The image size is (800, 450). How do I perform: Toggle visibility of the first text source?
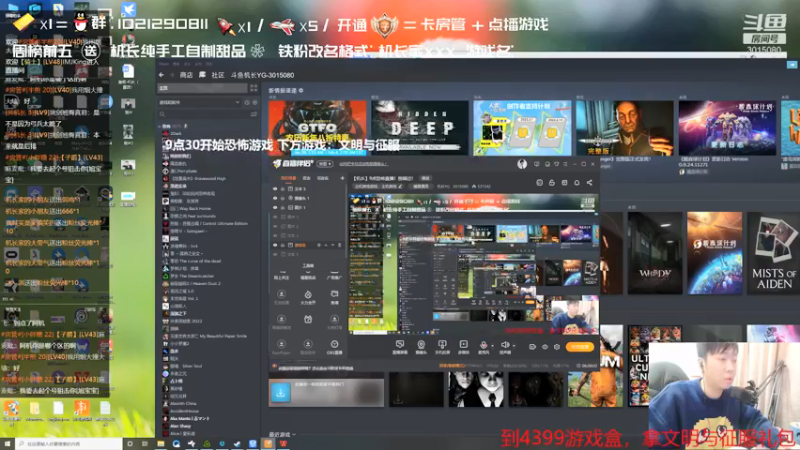point(275,189)
